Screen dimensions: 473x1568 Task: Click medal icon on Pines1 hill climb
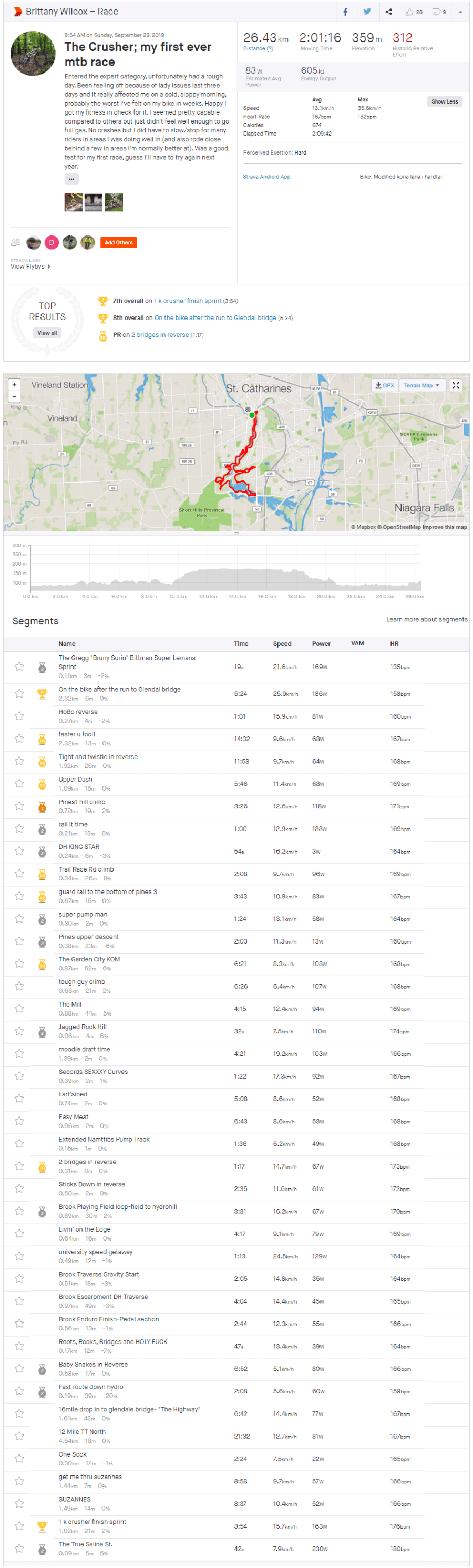pos(42,806)
